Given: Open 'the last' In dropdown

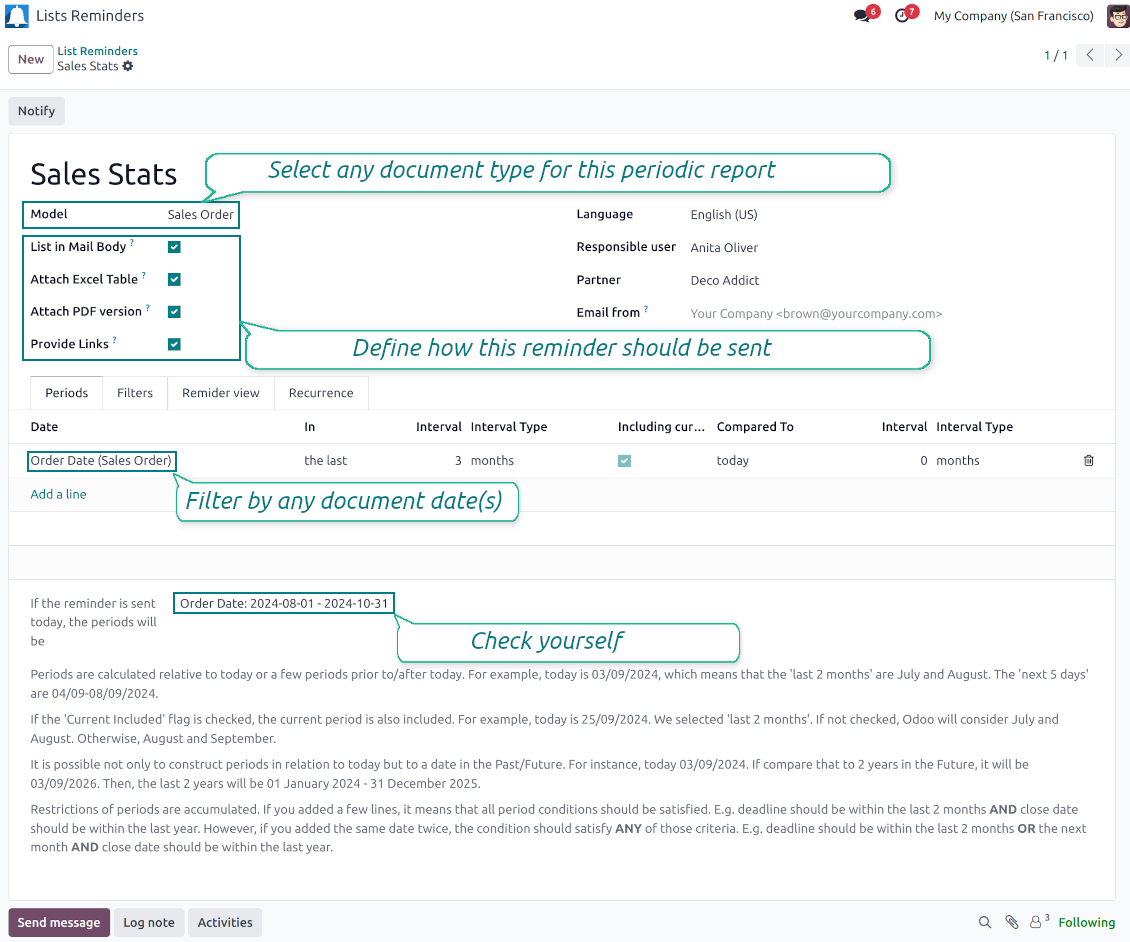Looking at the screenshot, I should tap(325, 461).
